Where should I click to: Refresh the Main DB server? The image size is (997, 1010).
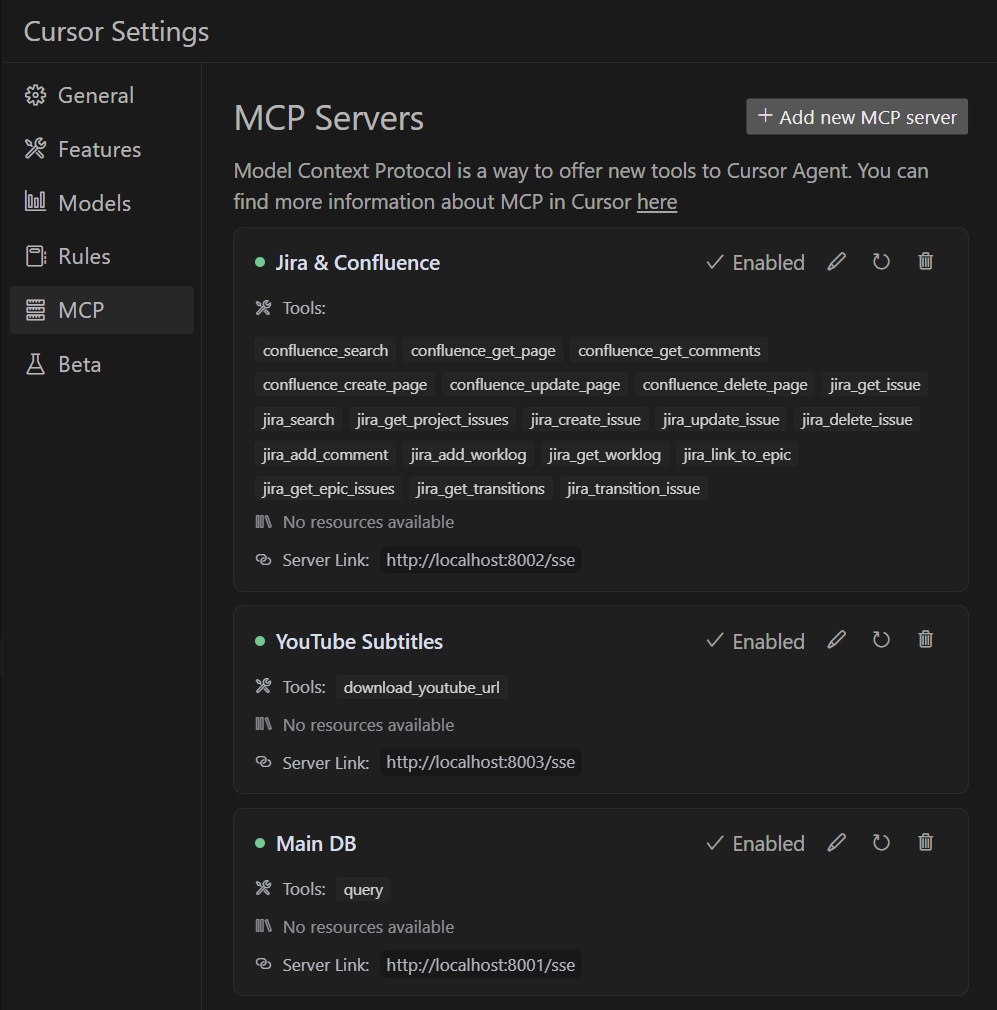tap(881, 843)
